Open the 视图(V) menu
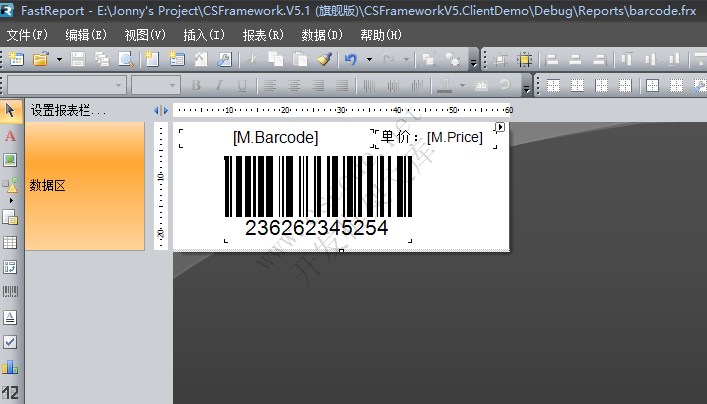The height and width of the screenshot is (404, 707). [x=145, y=35]
